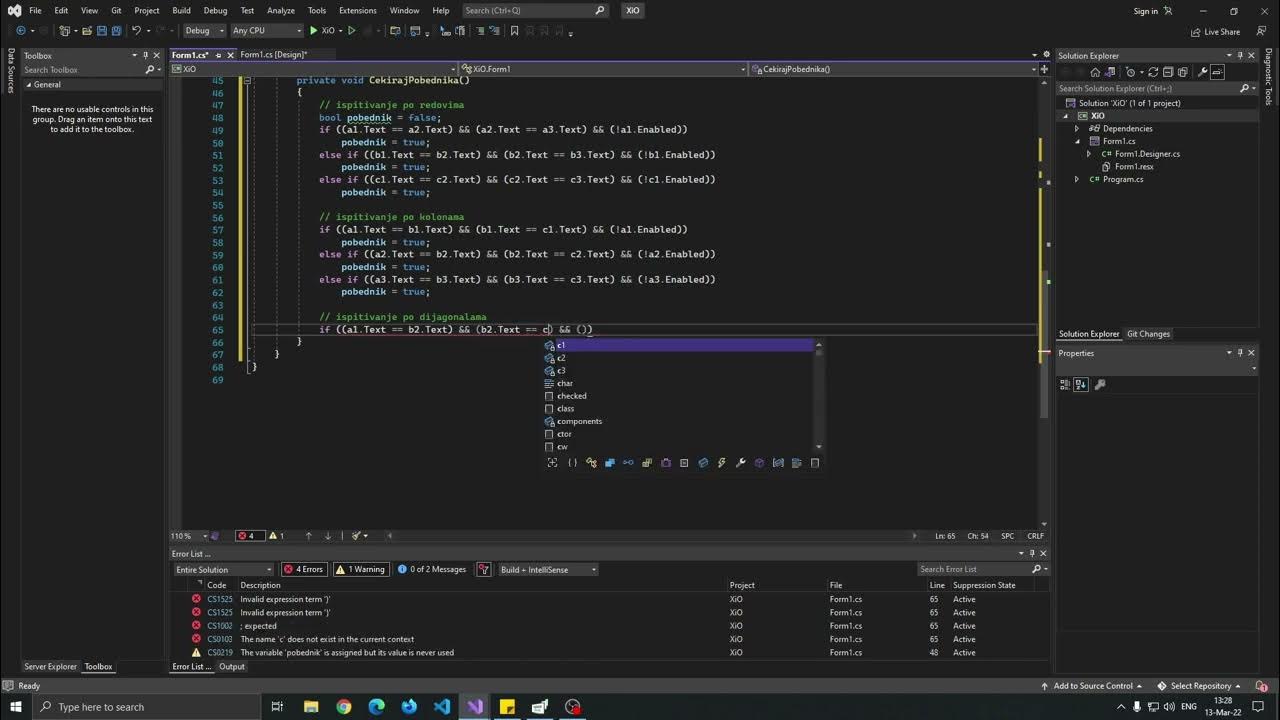Open Live Share
The height and width of the screenshot is (720, 1280).
[x=1215, y=31]
